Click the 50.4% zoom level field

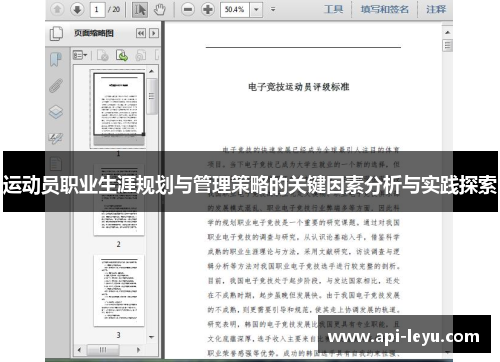[235, 9]
